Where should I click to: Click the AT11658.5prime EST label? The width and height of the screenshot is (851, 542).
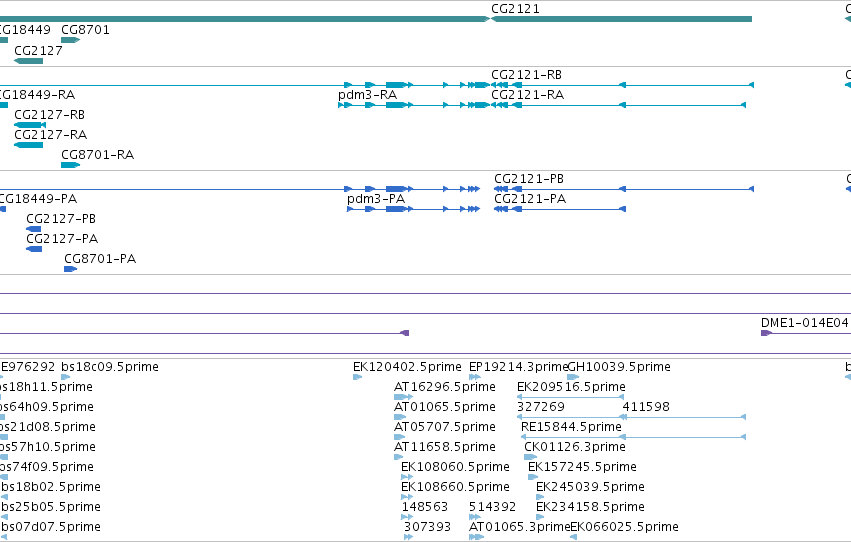click(x=444, y=447)
